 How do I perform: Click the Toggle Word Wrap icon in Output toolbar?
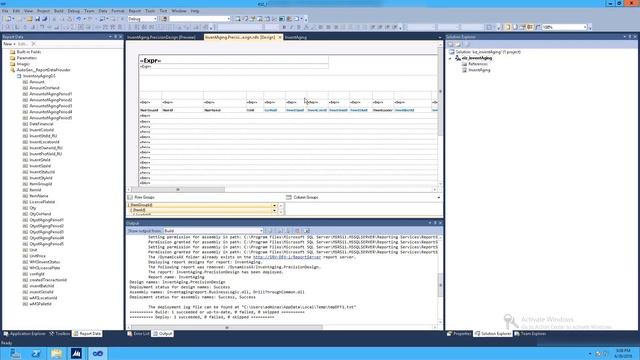[307, 231]
